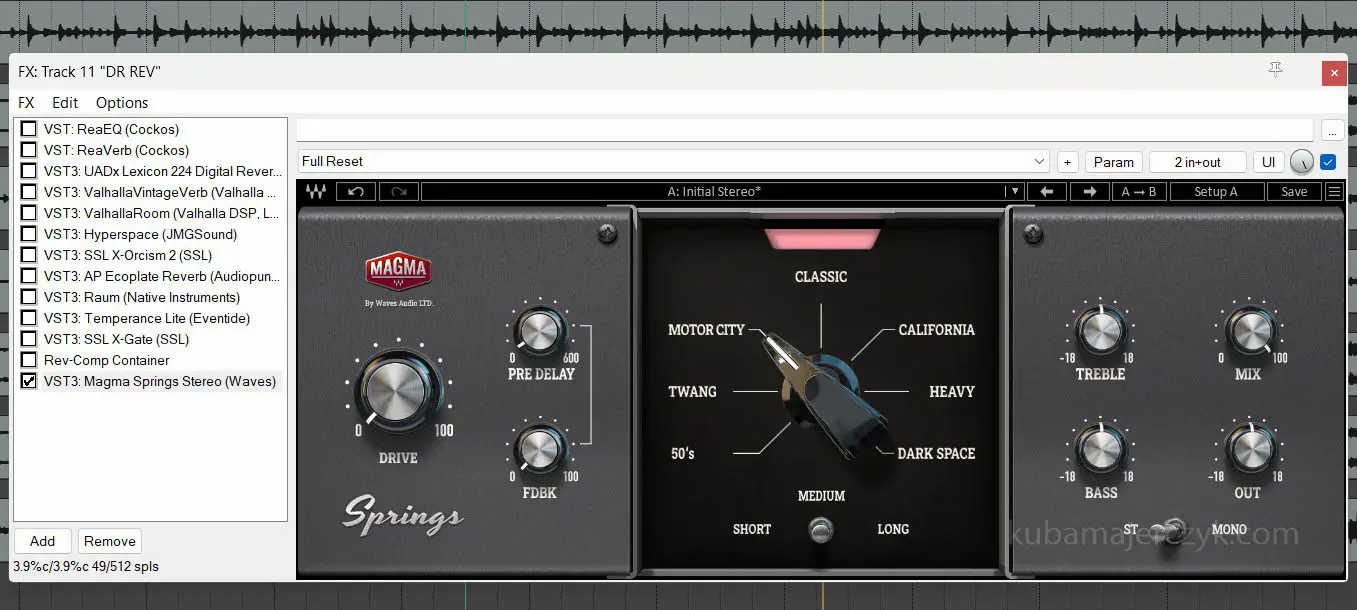Click the wet/dry mix knob beside UI

1301,162
